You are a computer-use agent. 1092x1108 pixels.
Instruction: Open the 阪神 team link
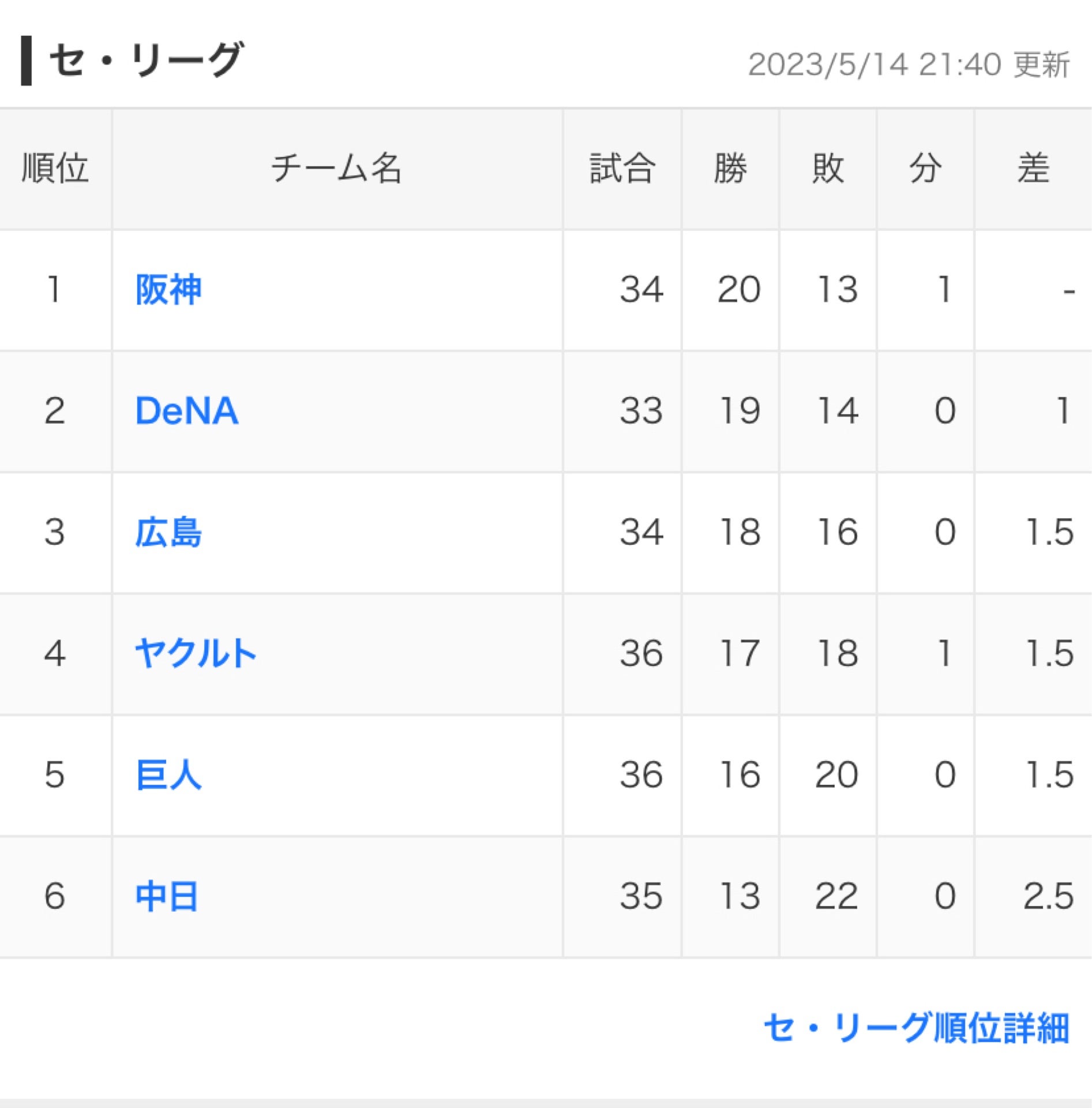coord(168,289)
